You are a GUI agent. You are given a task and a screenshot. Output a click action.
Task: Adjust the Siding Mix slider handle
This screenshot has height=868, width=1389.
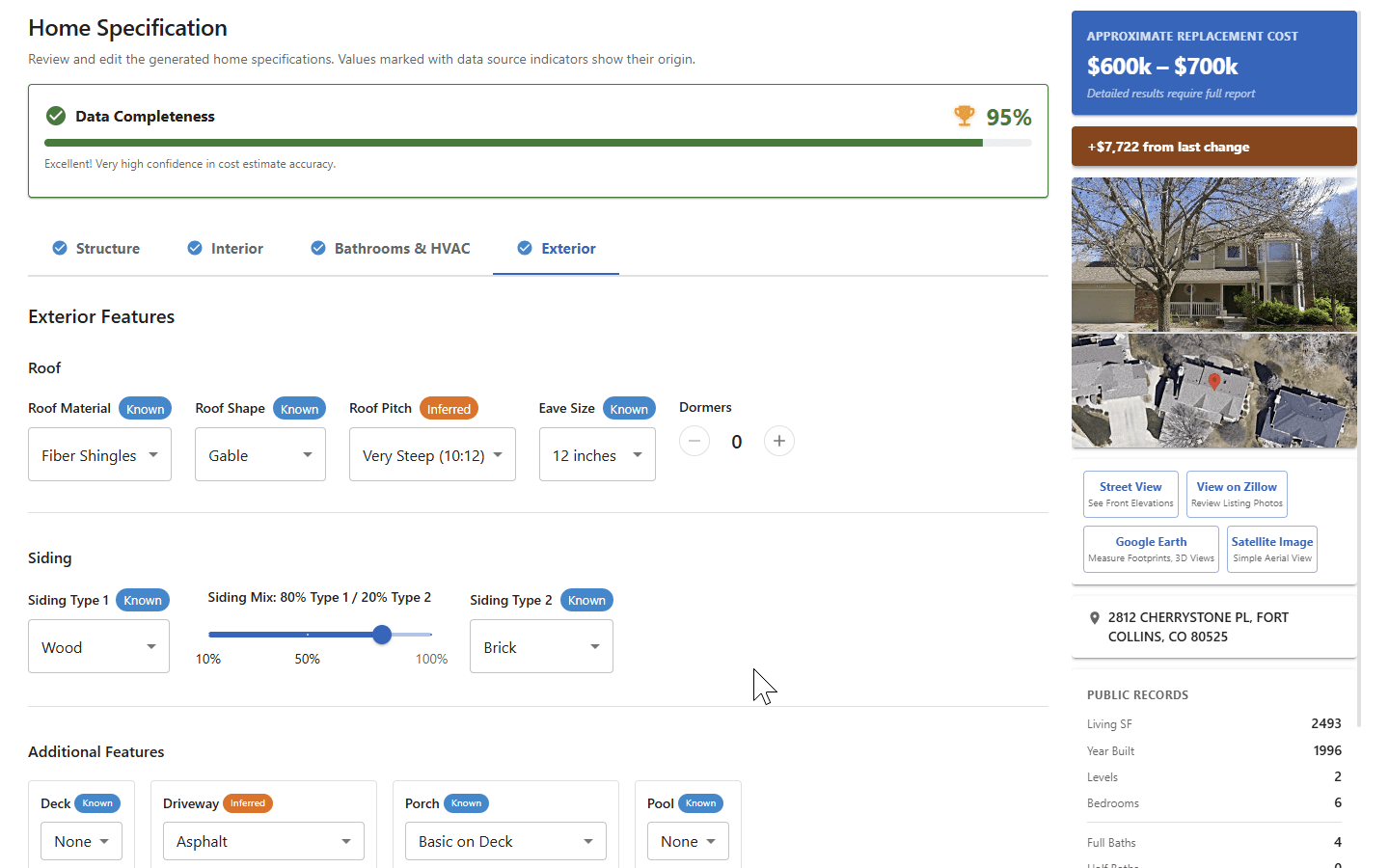tap(382, 635)
